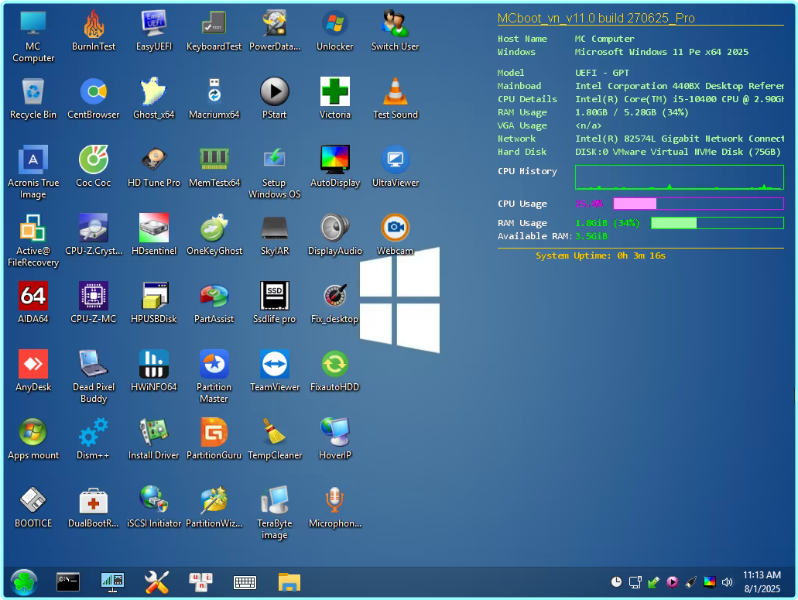
Task: Select the MemTestx64 icon
Action: 214,167
